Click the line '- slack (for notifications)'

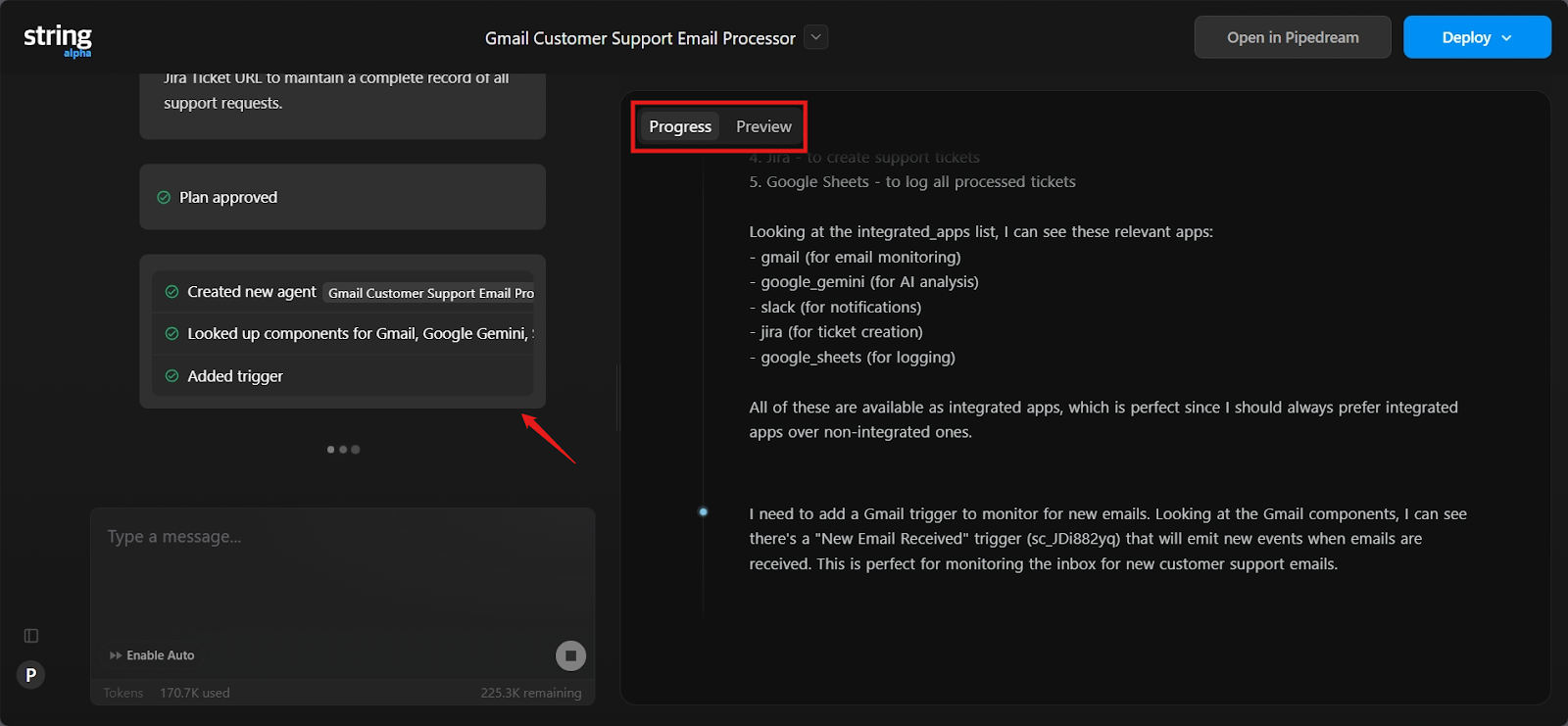(x=836, y=307)
